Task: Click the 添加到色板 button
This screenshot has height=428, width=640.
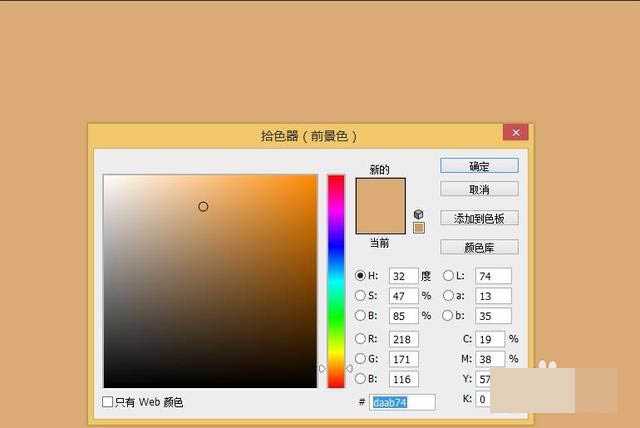Action: pyautogui.click(x=479, y=218)
